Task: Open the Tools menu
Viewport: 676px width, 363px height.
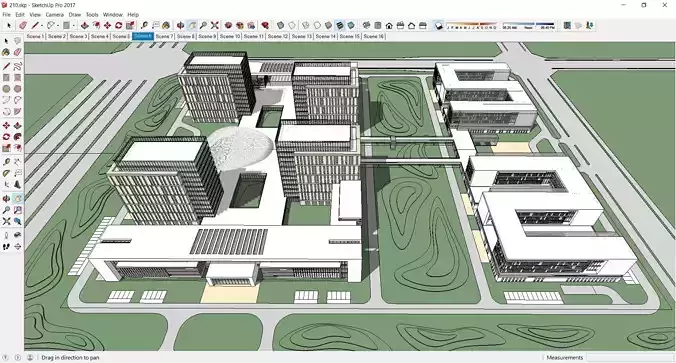Action: coord(92,15)
